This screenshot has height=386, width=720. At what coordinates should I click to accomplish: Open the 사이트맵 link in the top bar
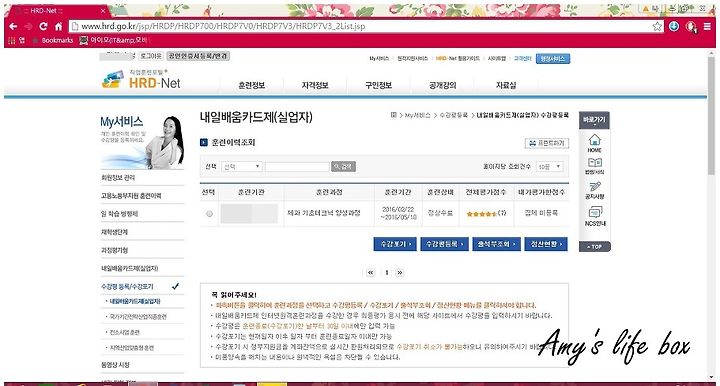496,59
